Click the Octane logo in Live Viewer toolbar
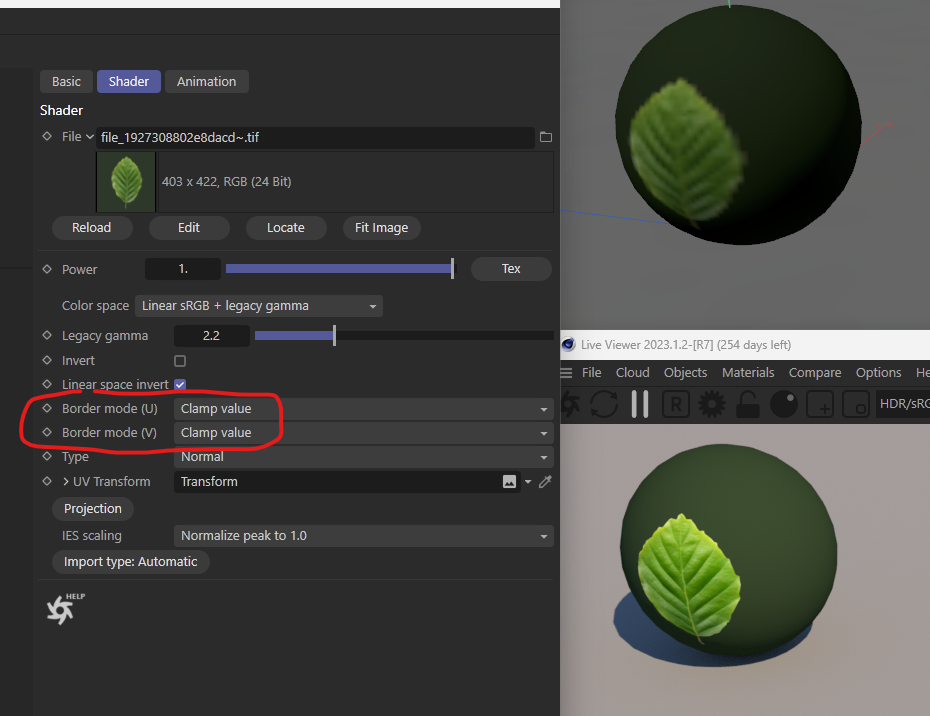The image size is (930, 716). pyautogui.click(x=570, y=405)
